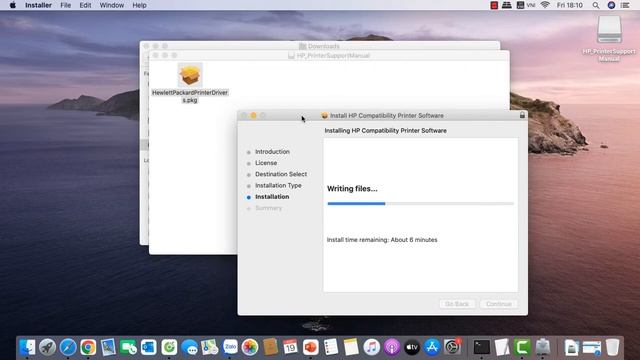
Task: Open App Store in the Dock
Action: (432, 347)
